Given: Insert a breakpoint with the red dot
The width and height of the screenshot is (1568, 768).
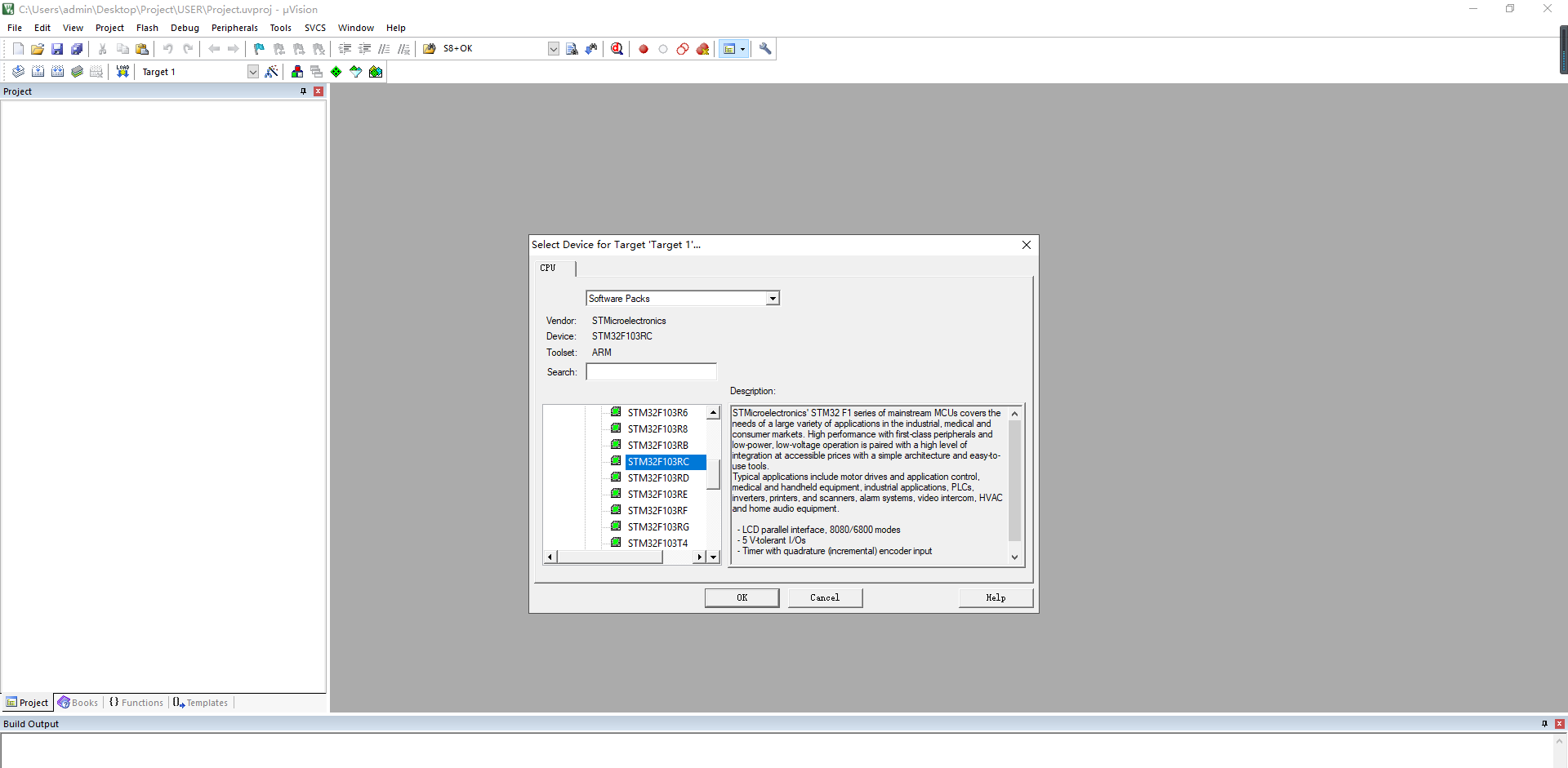Looking at the screenshot, I should coord(644,49).
